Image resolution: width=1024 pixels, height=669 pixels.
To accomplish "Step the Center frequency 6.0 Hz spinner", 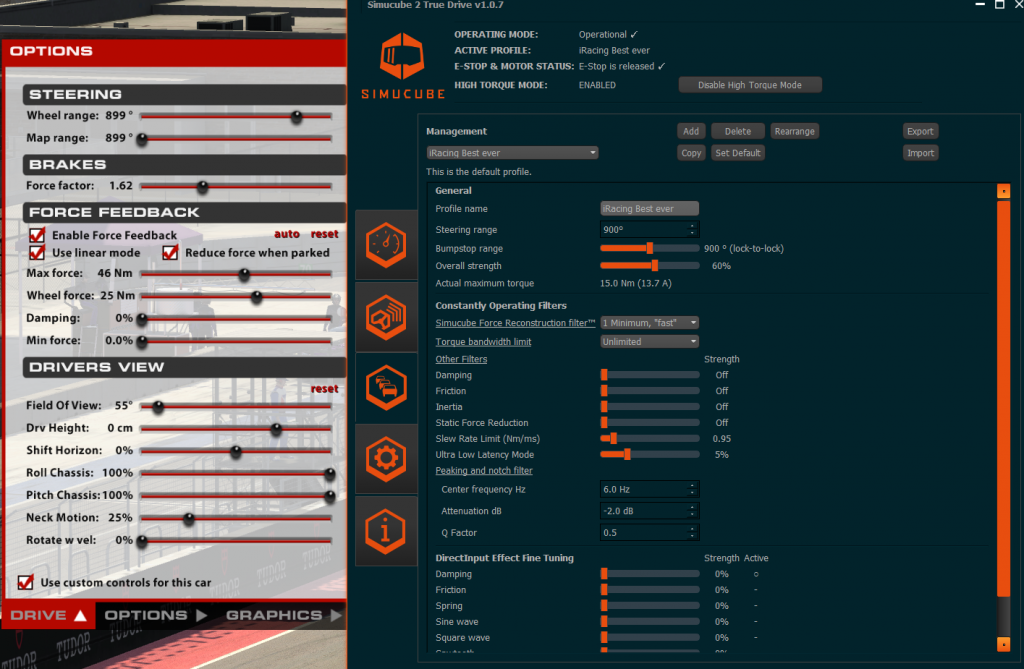I will pos(692,489).
